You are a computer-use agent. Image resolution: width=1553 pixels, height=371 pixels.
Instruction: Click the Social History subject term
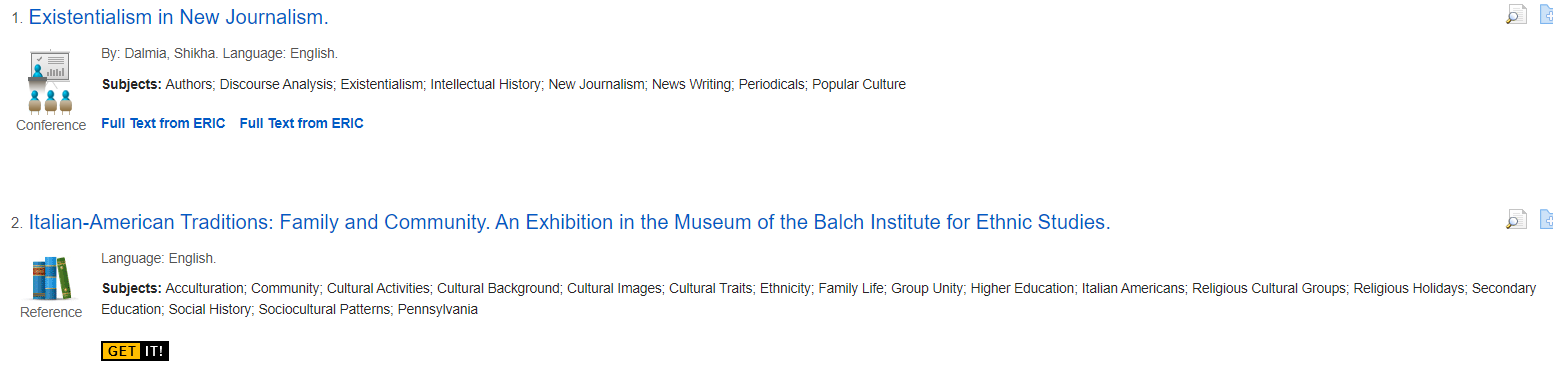[x=210, y=309]
